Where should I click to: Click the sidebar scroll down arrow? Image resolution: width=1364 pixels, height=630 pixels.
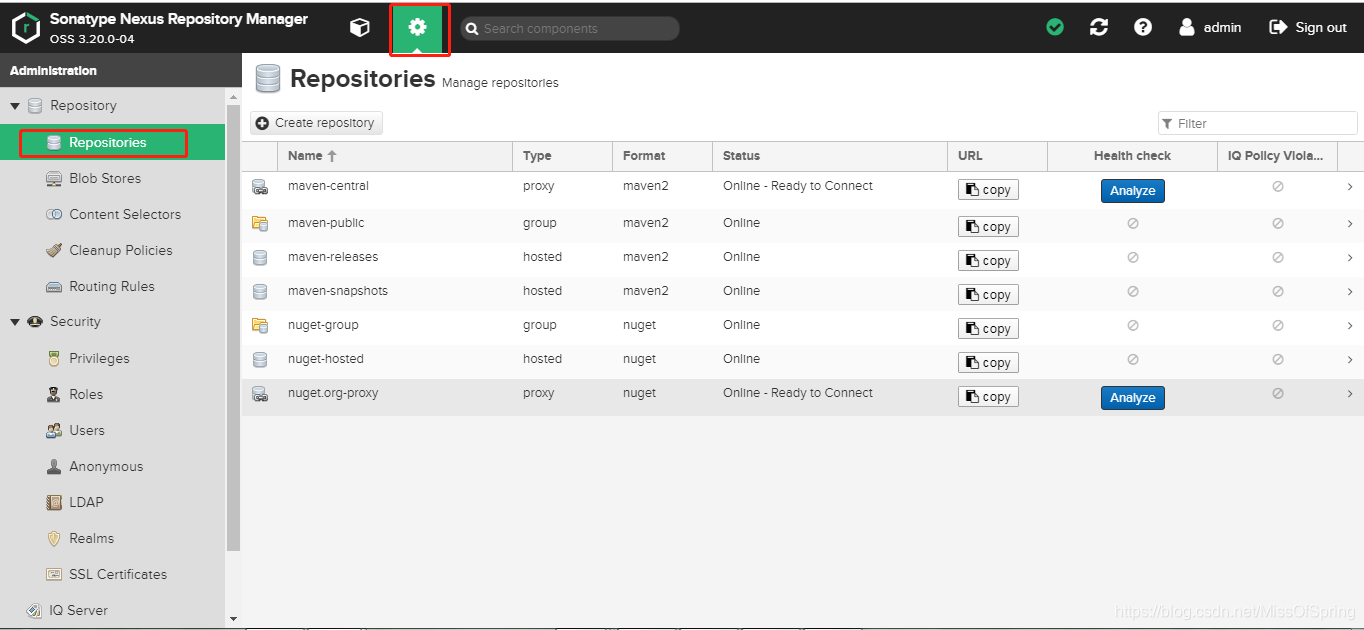click(x=234, y=619)
